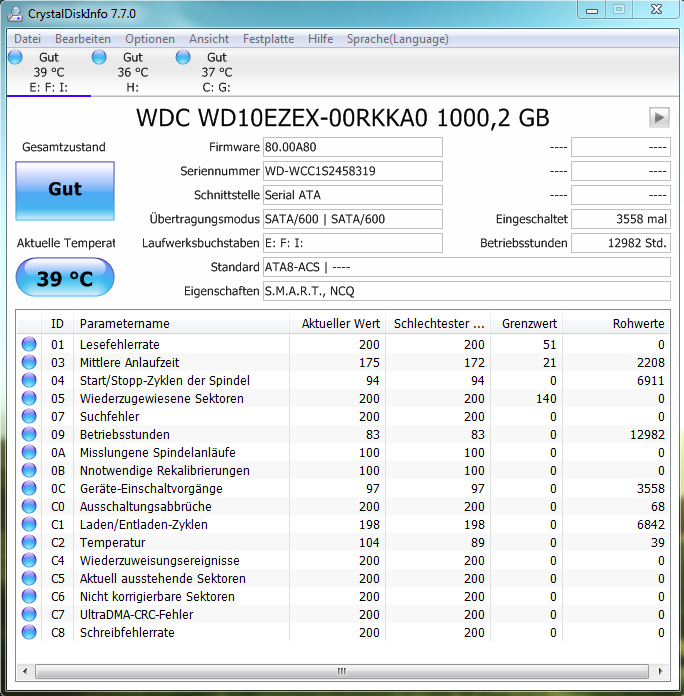The image size is (684, 696).
Task: Click the Schnittstelle field Serial ATA
Action: point(353,195)
